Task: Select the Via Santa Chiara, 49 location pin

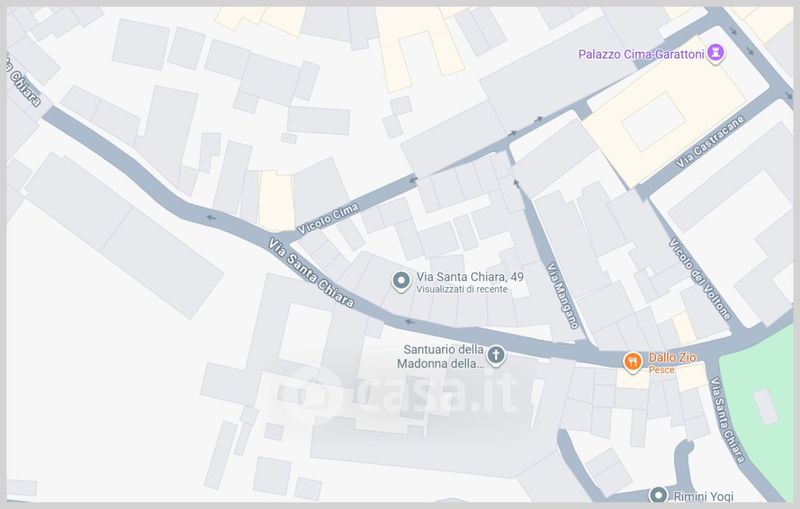Action: point(401,281)
